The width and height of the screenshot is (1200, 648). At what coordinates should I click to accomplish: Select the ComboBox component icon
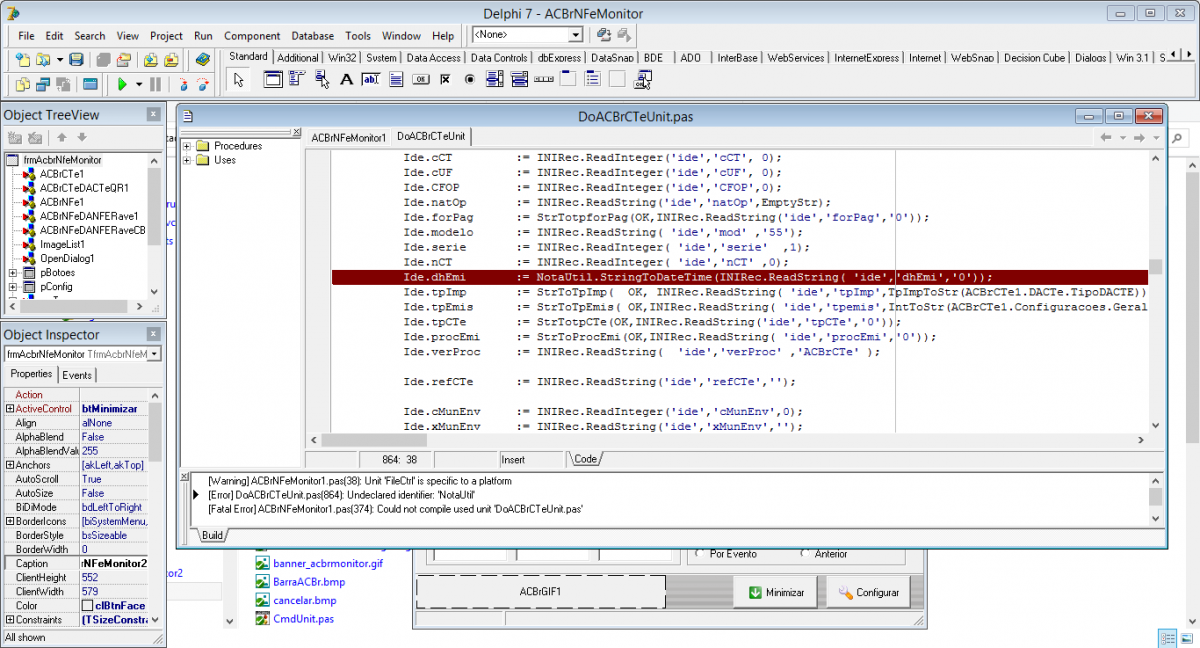519,80
